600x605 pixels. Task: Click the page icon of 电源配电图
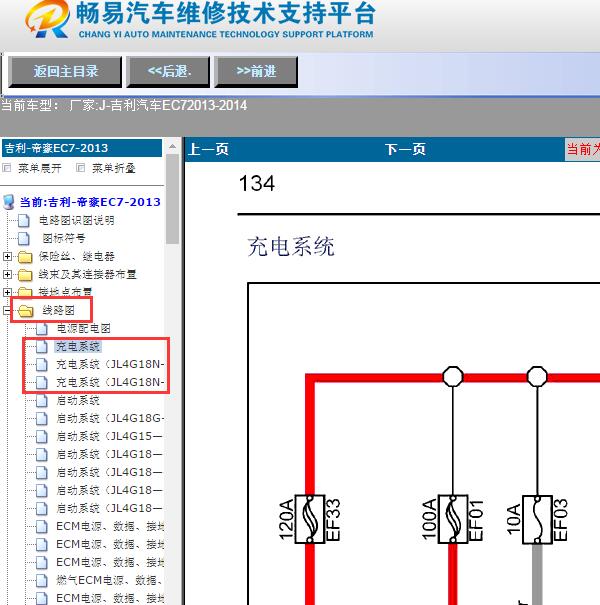click(x=42, y=329)
